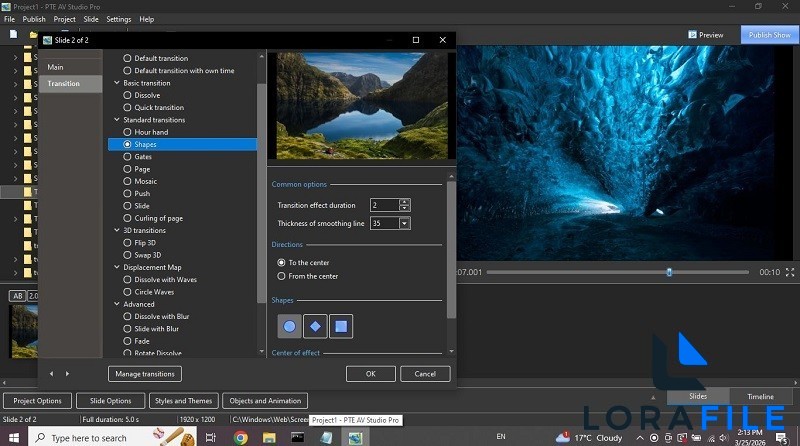This screenshot has width=800, height=446.
Task: Click the Preview button
Action: tap(706, 35)
